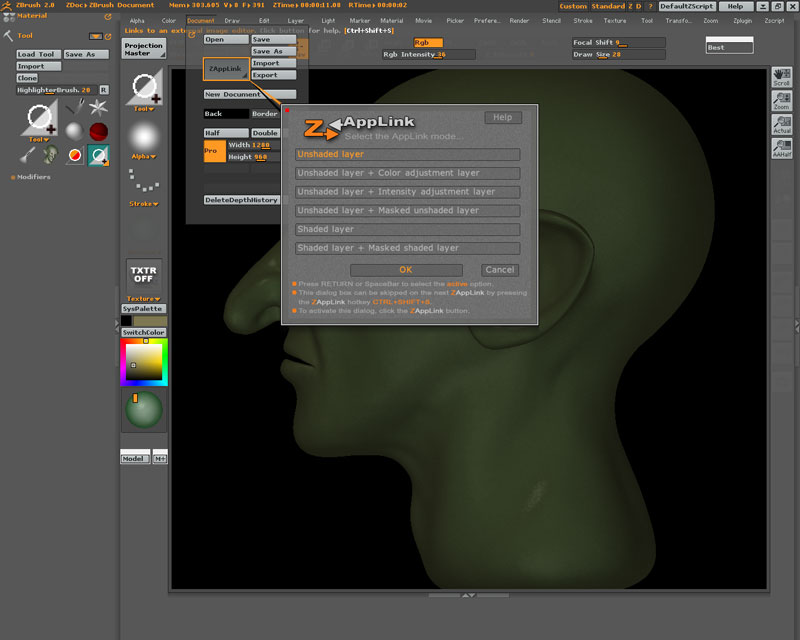Image resolution: width=800 pixels, height=640 pixels.
Task: Adjust the Draw Size slider
Action: click(x=617, y=55)
